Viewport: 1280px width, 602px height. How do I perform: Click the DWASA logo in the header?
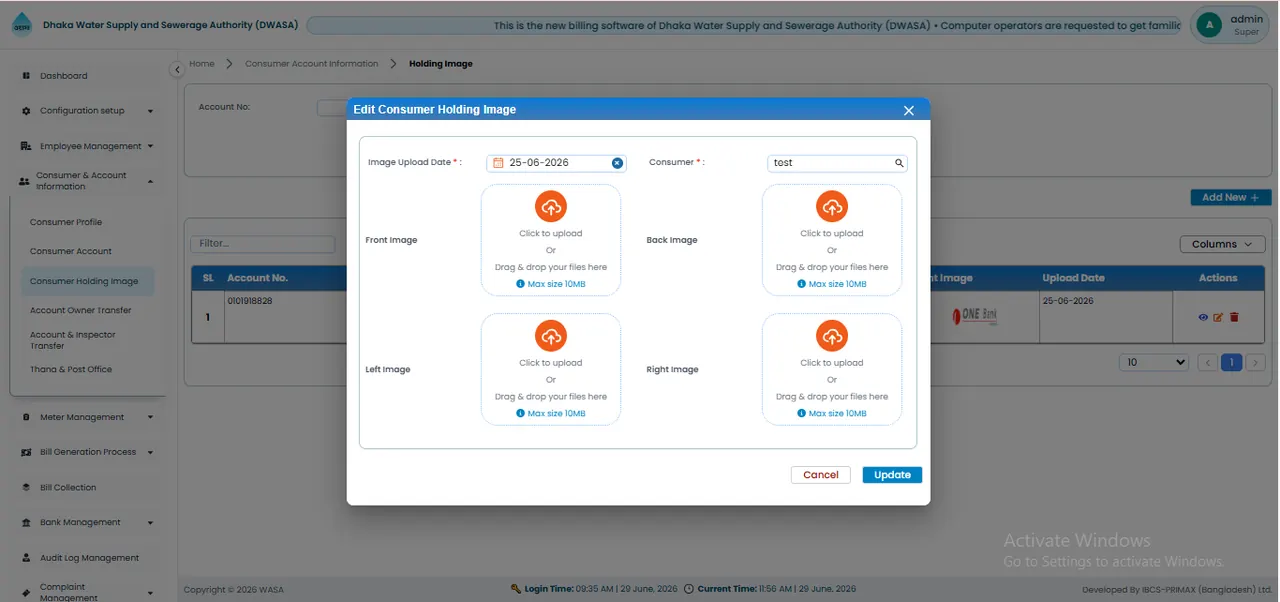[x=22, y=26]
